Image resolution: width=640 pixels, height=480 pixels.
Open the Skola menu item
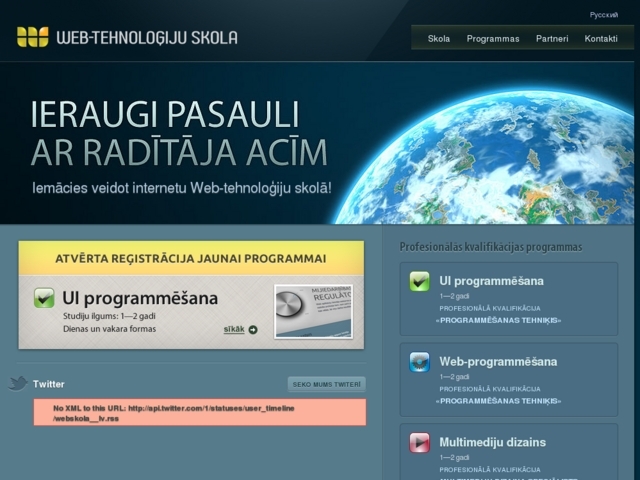tap(439, 39)
